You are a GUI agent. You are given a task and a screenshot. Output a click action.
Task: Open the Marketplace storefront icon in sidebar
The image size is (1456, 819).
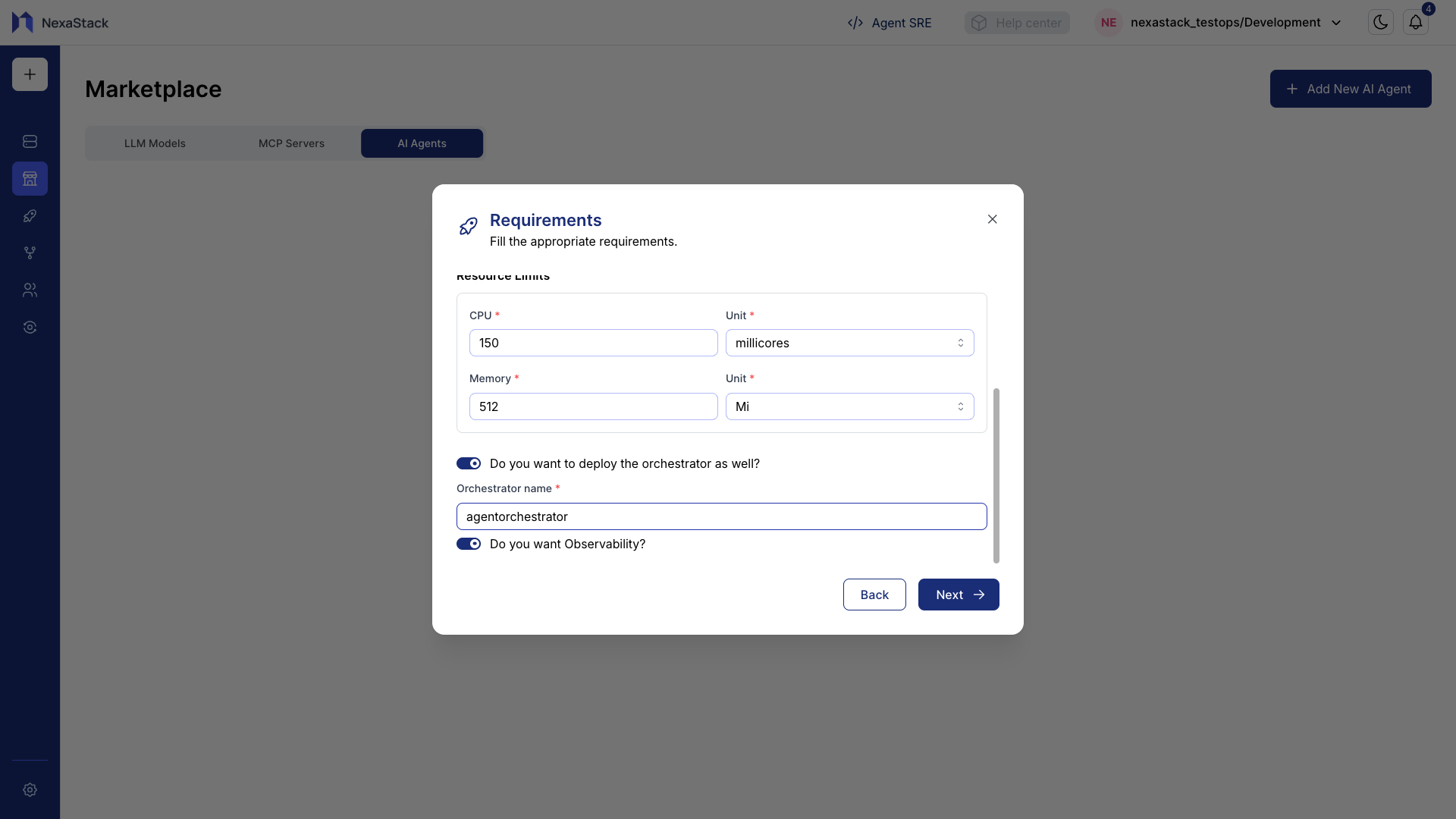click(x=30, y=178)
